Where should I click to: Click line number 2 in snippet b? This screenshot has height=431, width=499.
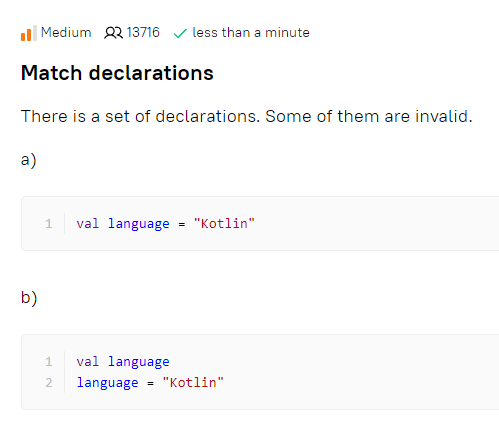click(x=49, y=383)
